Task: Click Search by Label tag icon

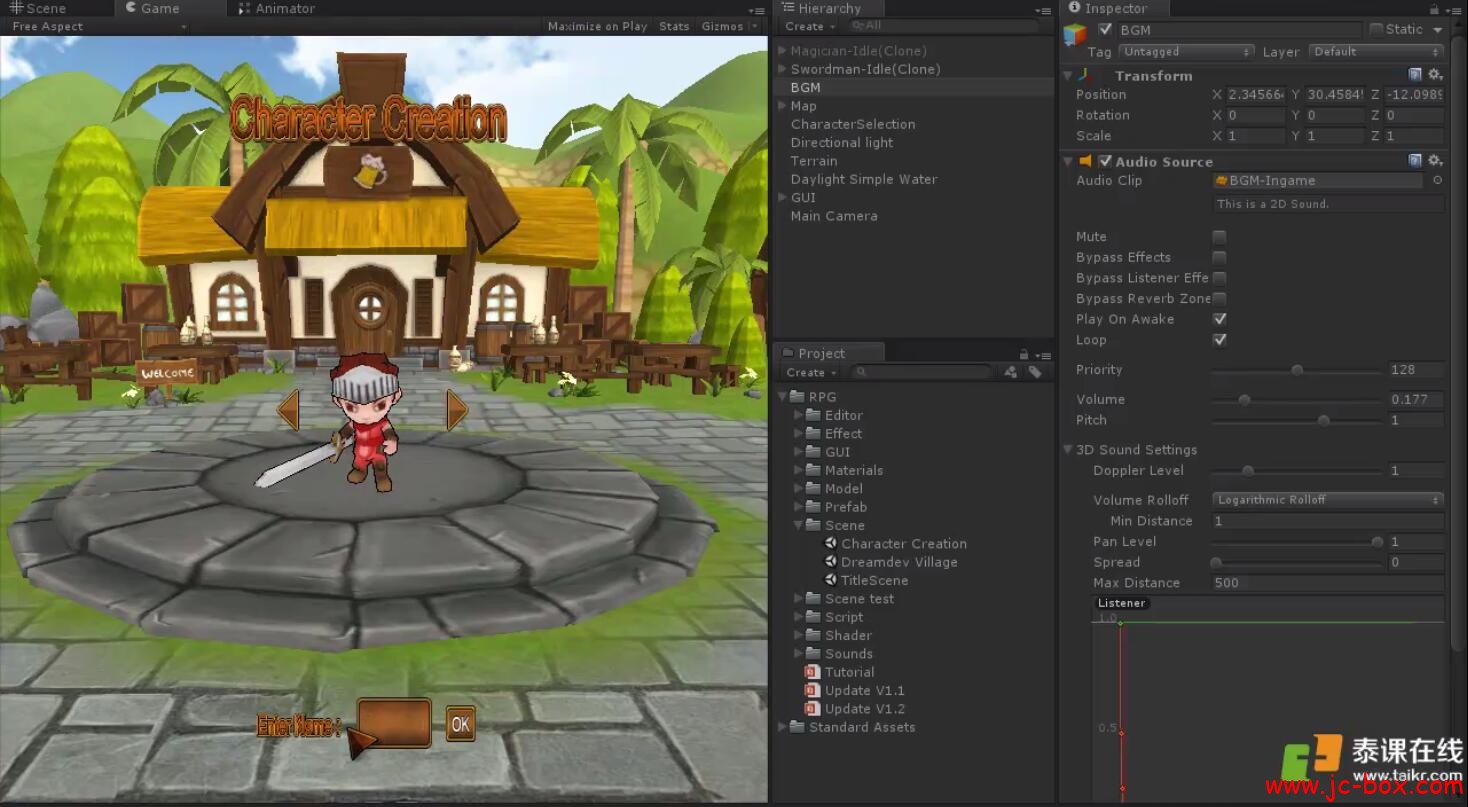Action: pos(1034,372)
